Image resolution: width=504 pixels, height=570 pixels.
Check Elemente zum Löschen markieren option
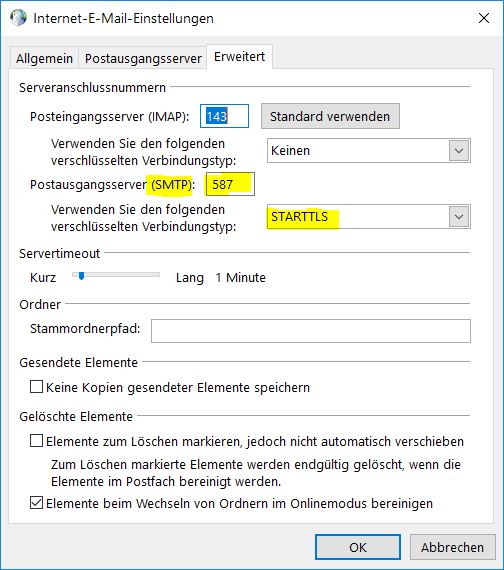36,441
